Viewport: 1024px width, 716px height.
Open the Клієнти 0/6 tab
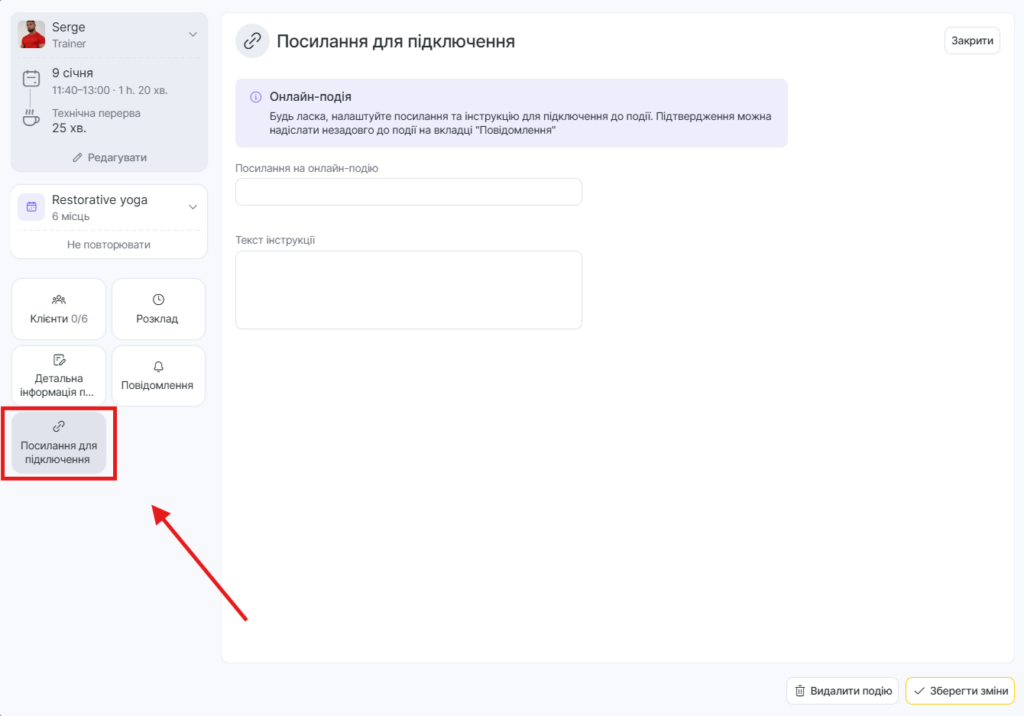tap(58, 309)
